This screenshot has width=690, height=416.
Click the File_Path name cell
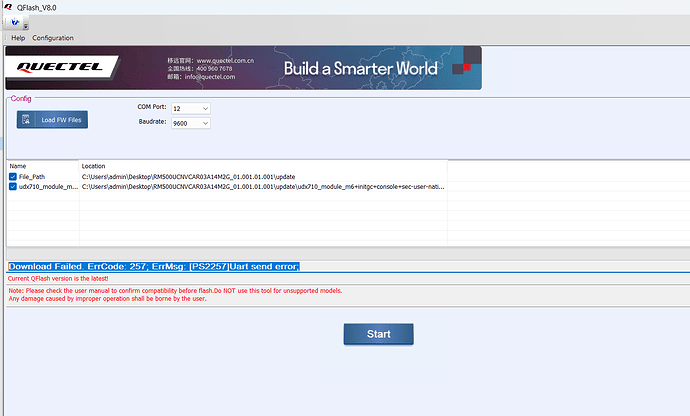click(x=32, y=177)
